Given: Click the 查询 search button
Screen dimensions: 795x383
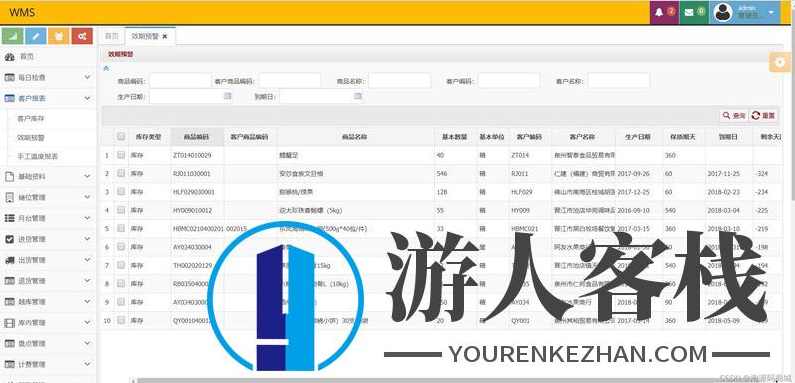Looking at the screenshot, I should pos(734,116).
